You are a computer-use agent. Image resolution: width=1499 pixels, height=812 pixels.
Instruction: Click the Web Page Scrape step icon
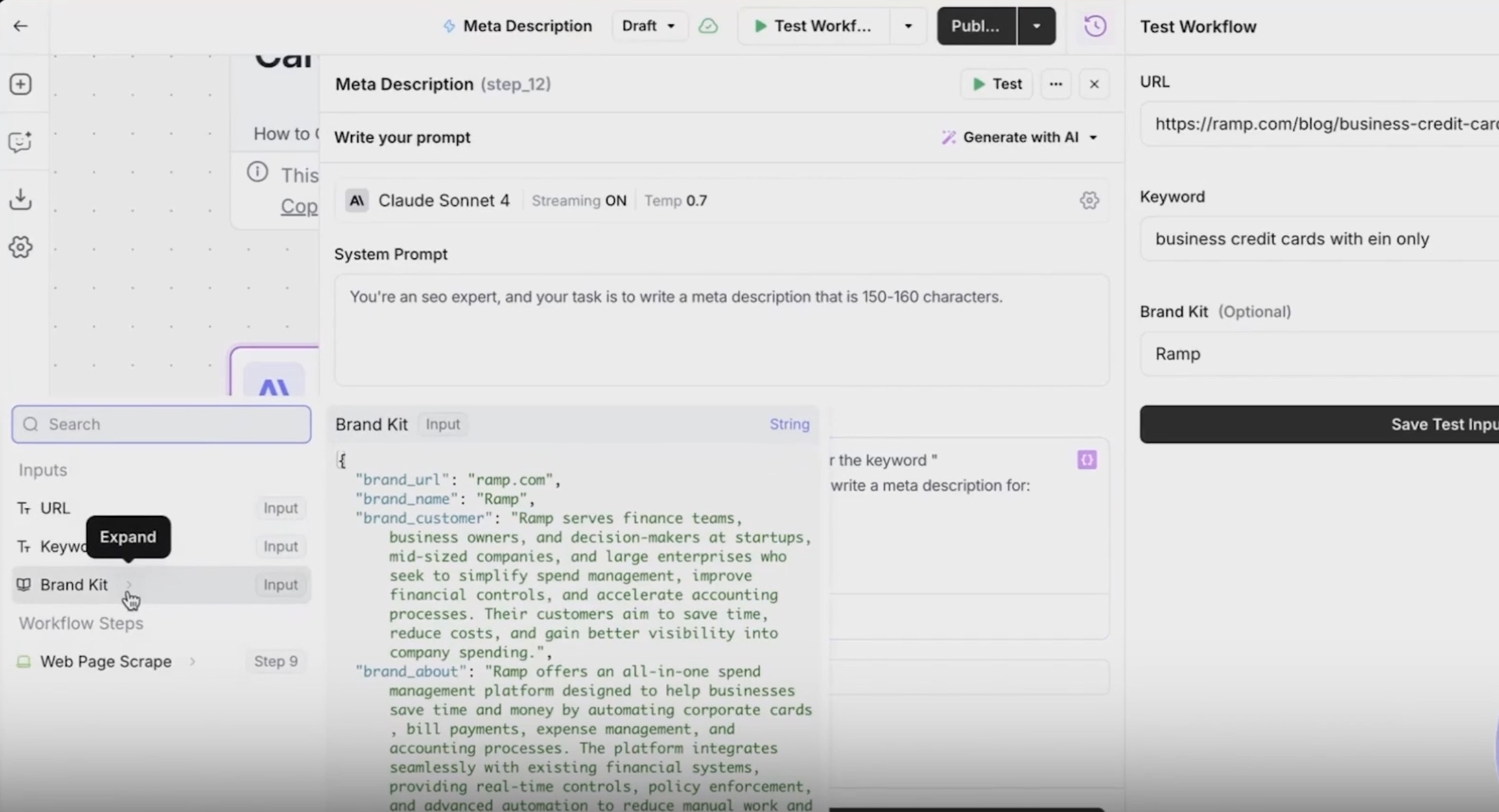click(24, 661)
